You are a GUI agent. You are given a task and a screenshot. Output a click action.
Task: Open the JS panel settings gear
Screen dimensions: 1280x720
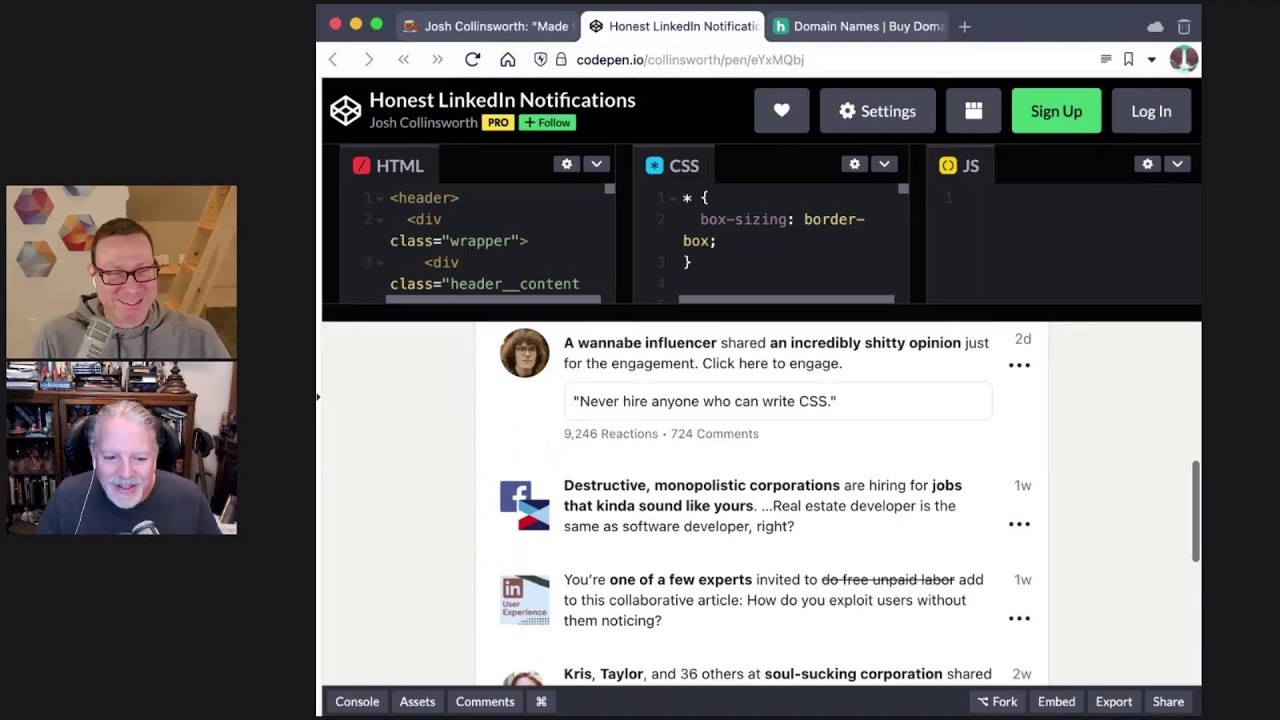(1147, 163)
